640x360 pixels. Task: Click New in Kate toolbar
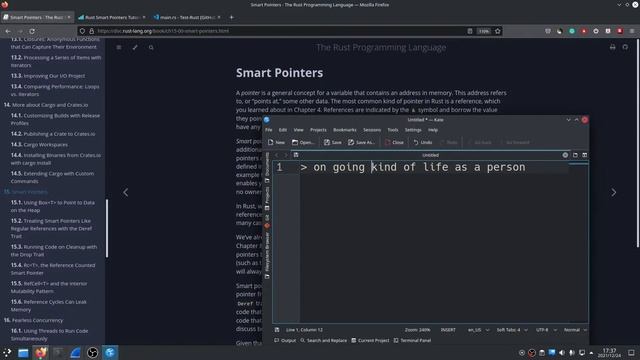(x=276, y=142)
